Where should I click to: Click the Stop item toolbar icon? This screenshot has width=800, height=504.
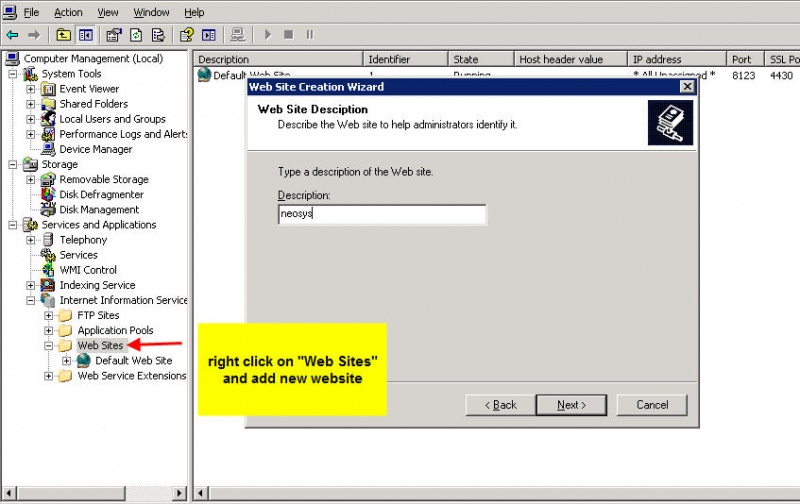[288, 35]
